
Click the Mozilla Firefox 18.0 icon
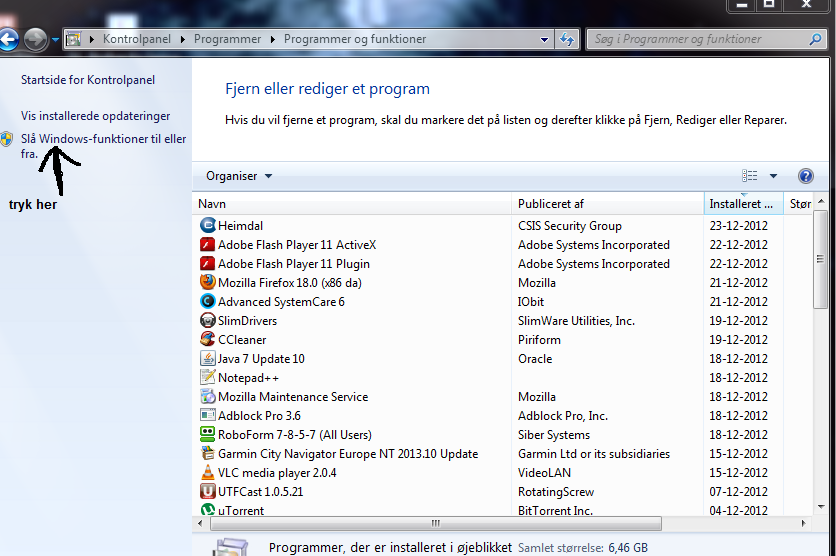[207, 282]
